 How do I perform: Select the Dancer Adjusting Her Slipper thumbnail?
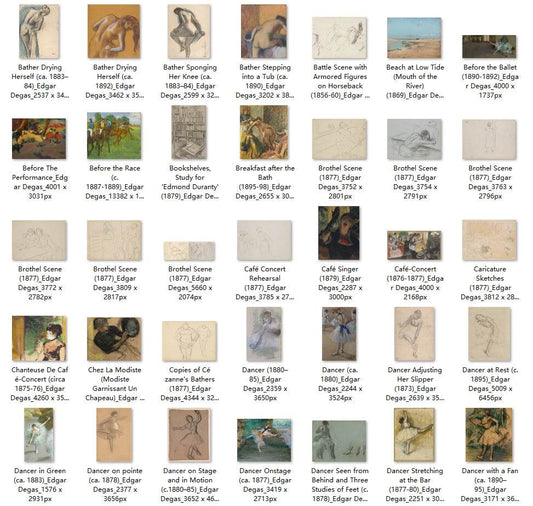(414, 334)
